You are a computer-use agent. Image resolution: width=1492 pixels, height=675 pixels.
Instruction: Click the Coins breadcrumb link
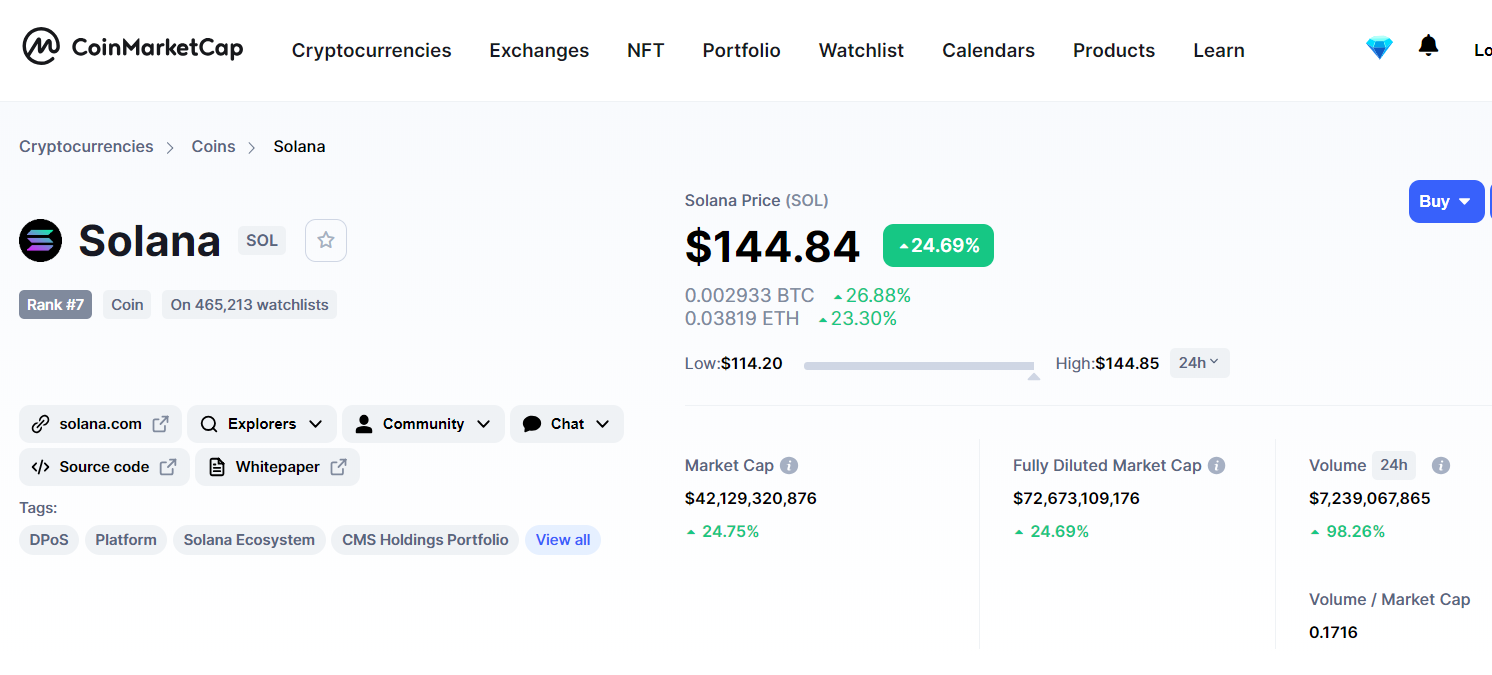point(214,146)
